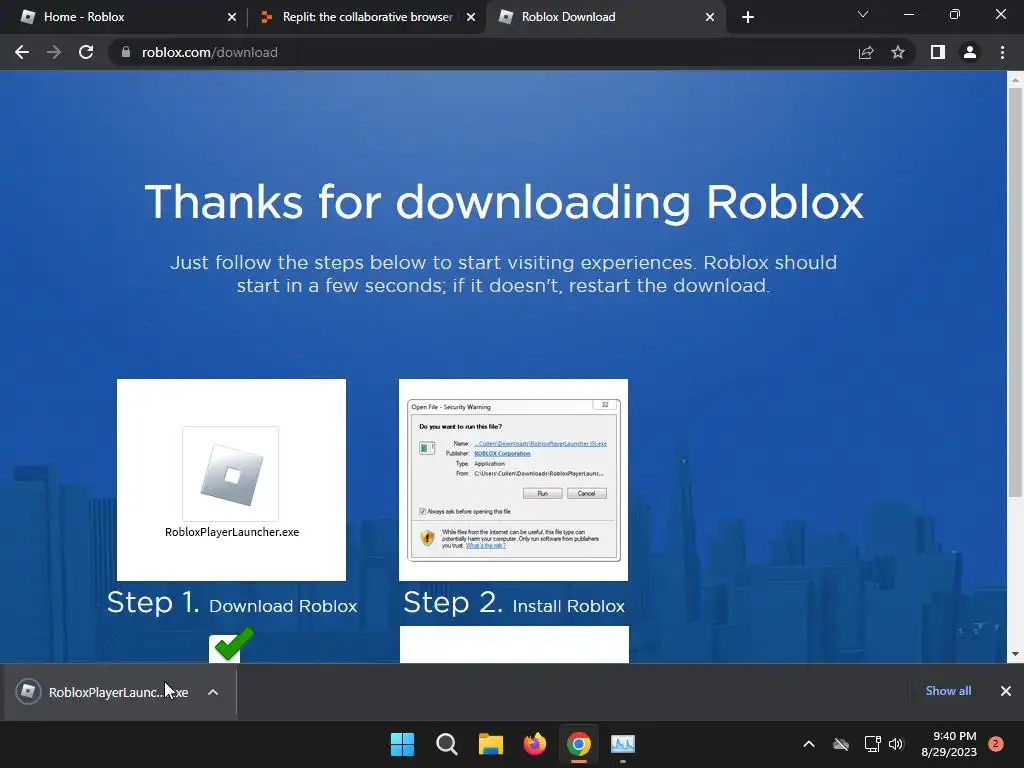
Task: Open Windows Start menu
Action: coord(402,744)
